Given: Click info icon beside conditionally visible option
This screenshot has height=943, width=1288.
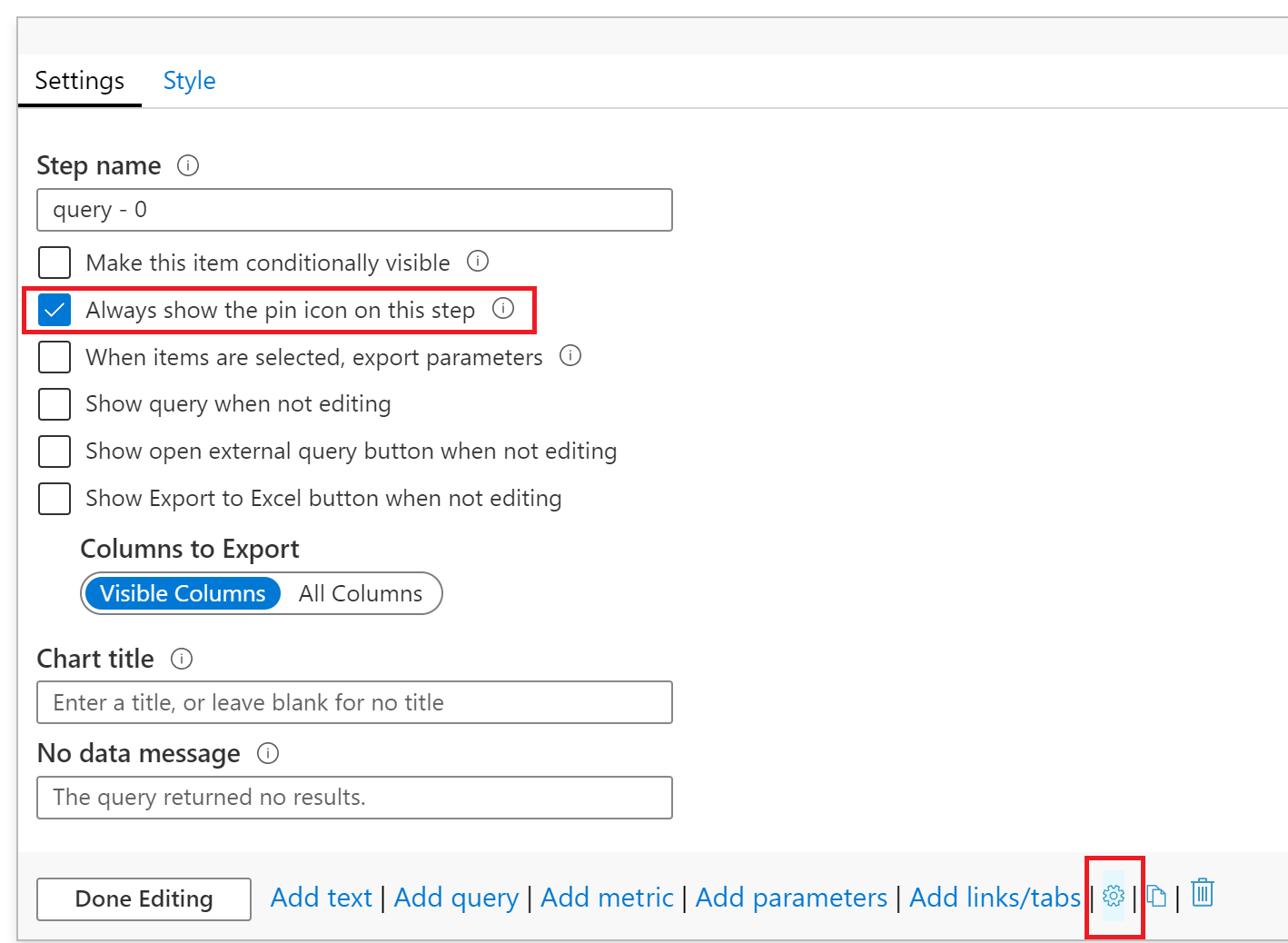Looking at the screenshot, I should tap(478, 262).
